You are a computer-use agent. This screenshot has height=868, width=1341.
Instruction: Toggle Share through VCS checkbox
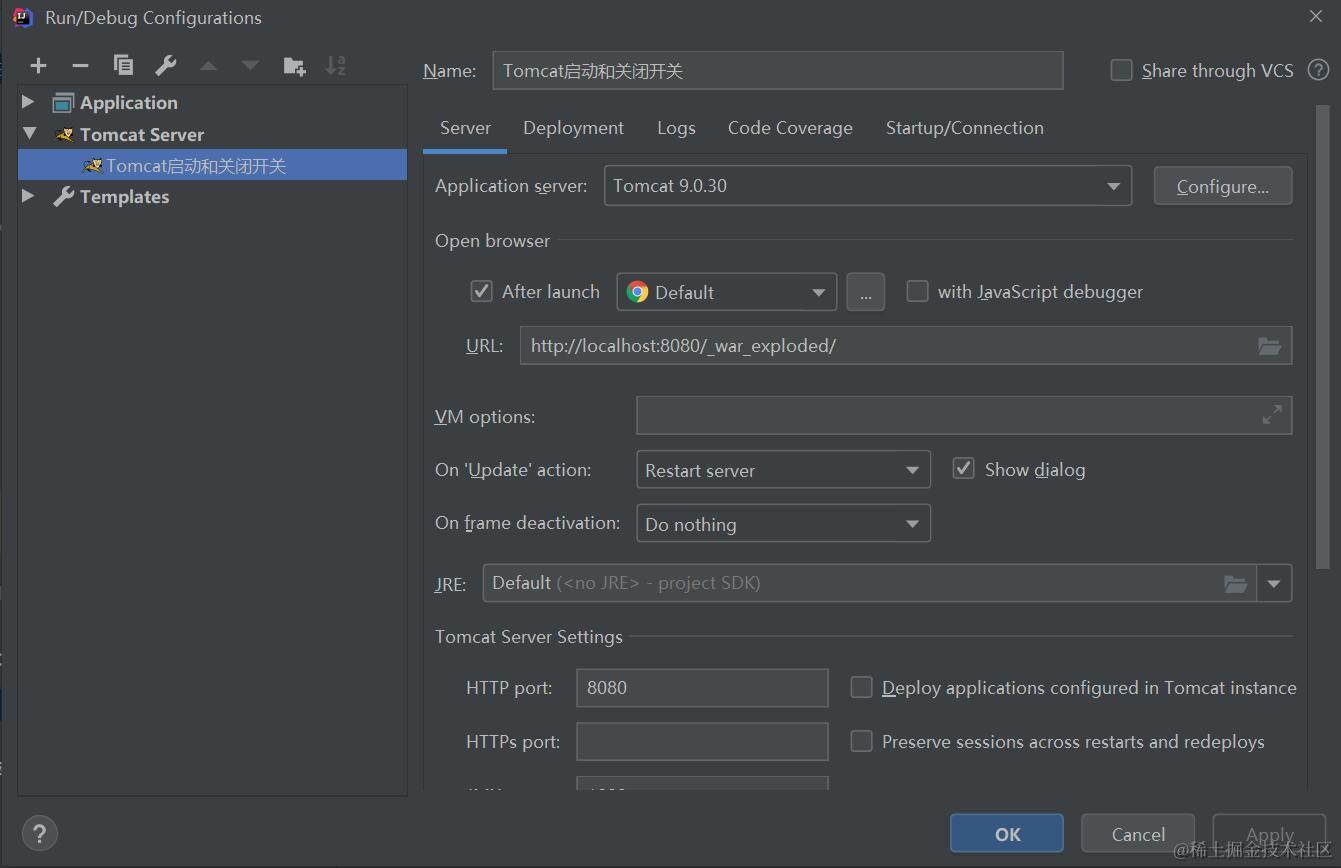click(1122, 70)
